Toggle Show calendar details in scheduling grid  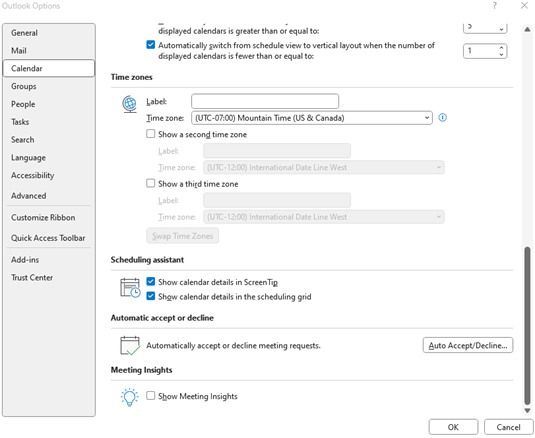pos(150,296)
